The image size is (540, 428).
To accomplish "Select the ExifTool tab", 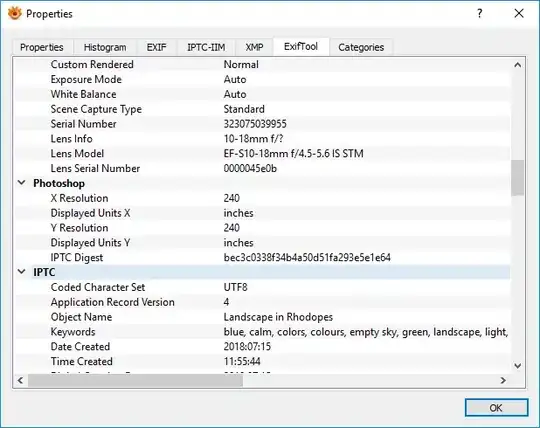I will pyautogui.click(x=301, y=46).
